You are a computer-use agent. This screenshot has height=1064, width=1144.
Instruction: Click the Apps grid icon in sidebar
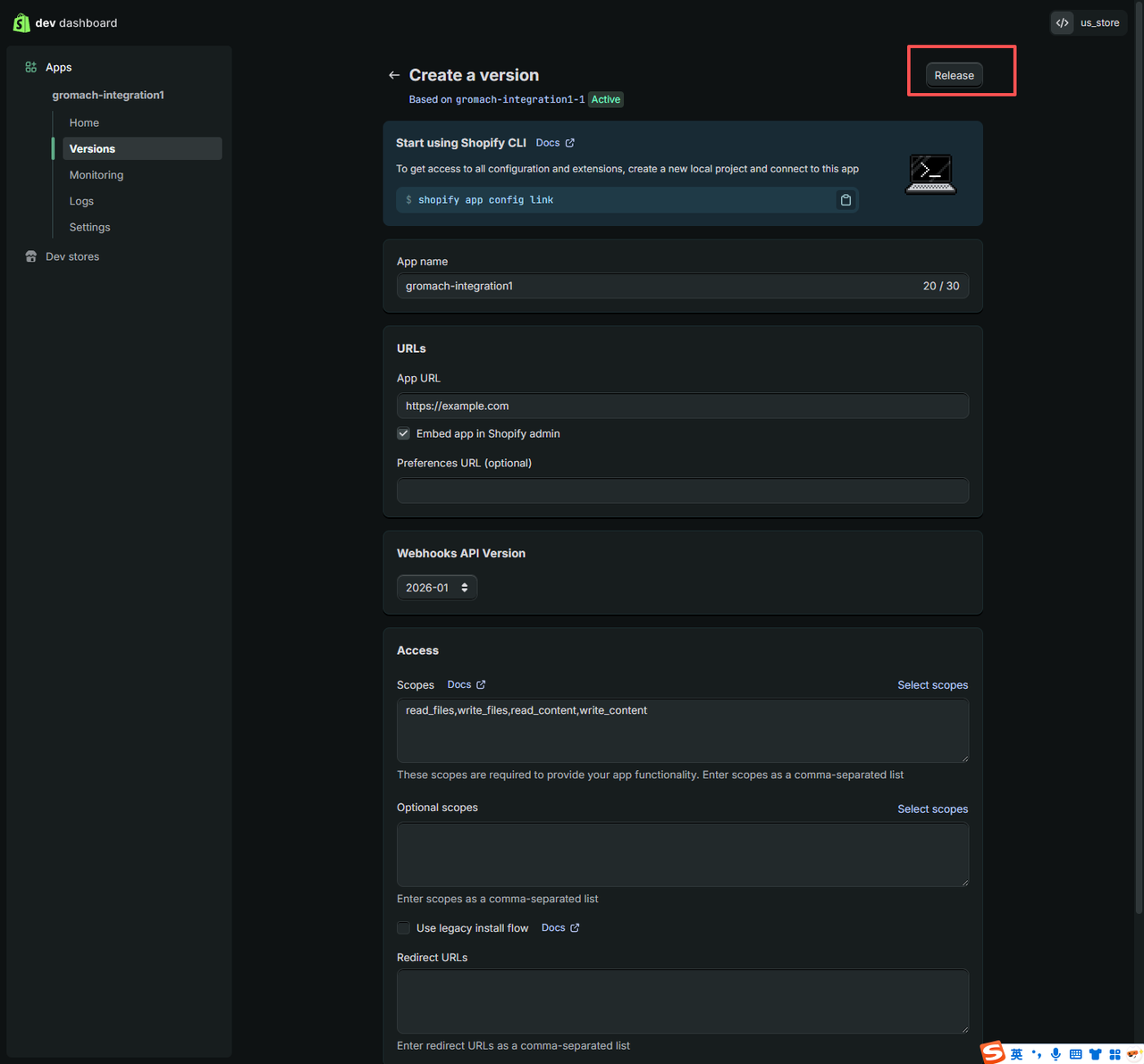click(31, 67)
